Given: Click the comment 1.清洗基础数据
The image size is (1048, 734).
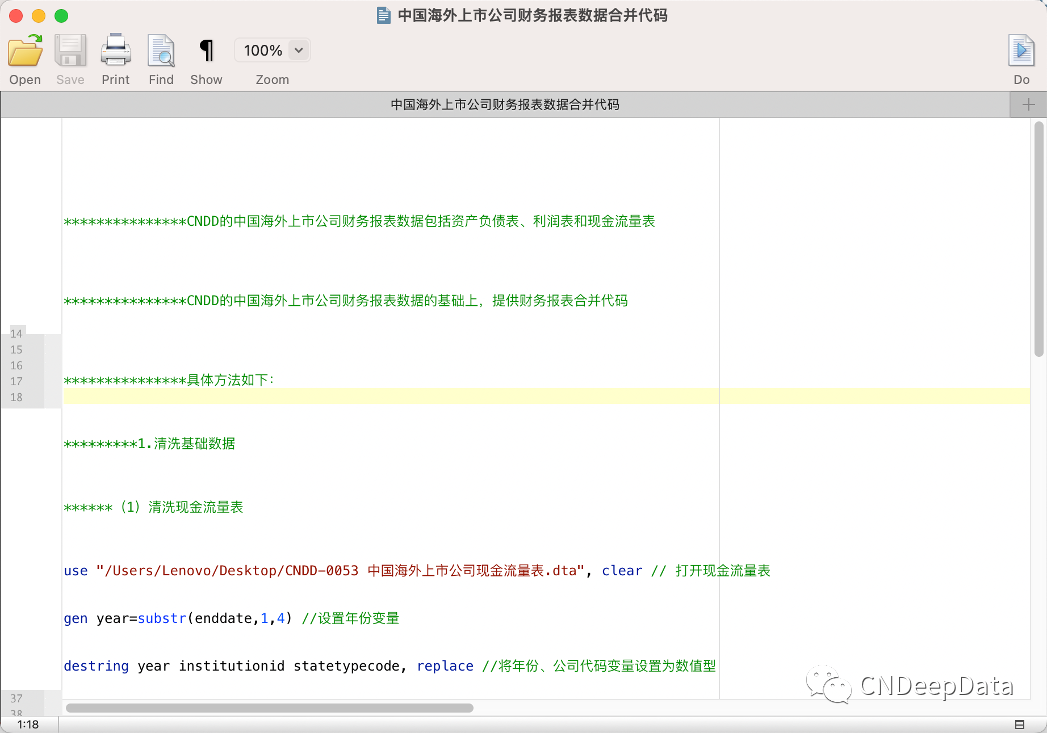Looking at the screenshot, I should tap(150, 444).
